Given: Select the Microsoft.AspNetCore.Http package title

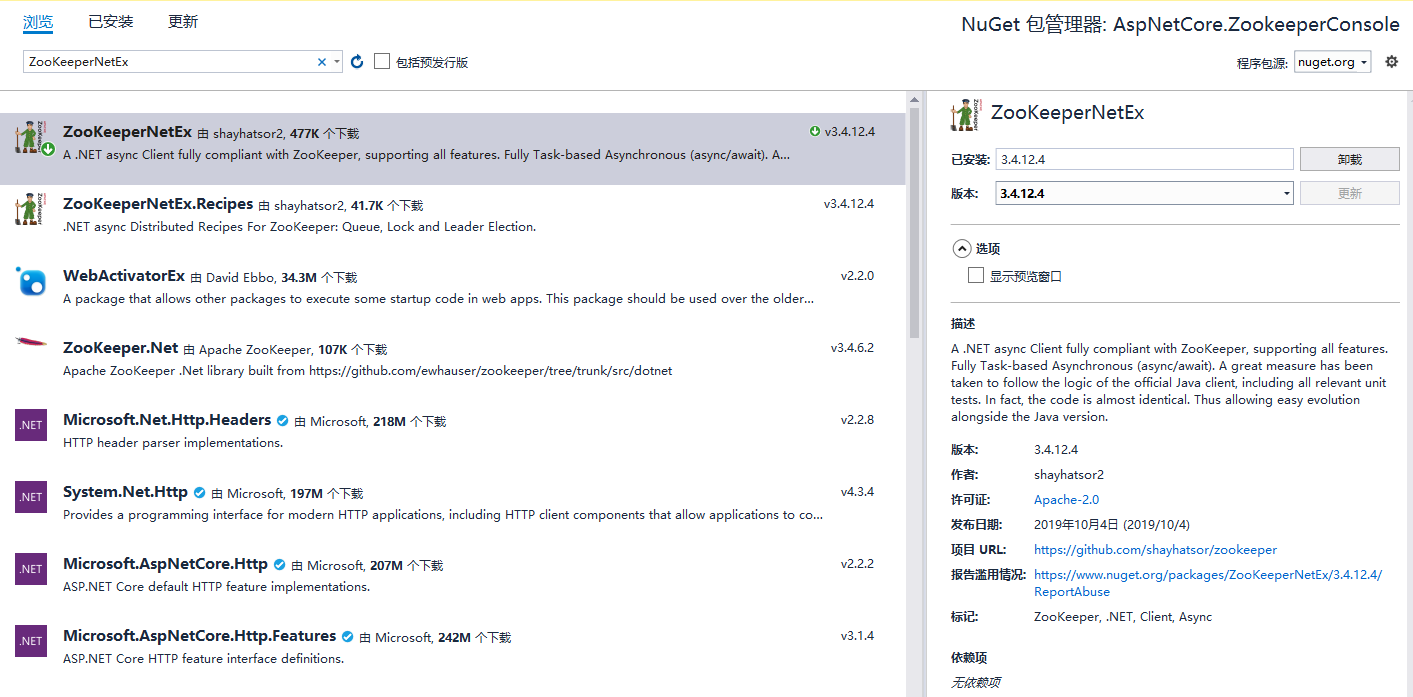Looking at the screenshot, I should (x=165, y=564).
